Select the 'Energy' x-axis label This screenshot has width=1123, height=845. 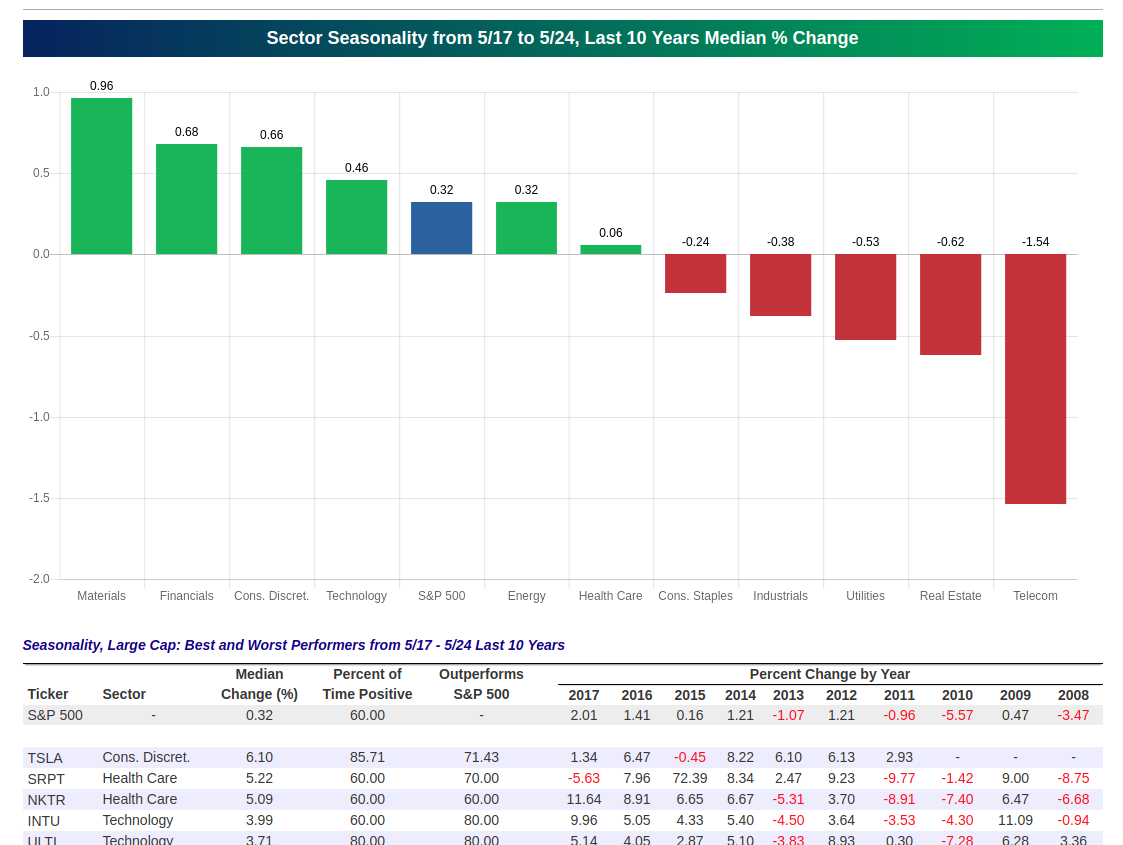click(x=526, y=596)
